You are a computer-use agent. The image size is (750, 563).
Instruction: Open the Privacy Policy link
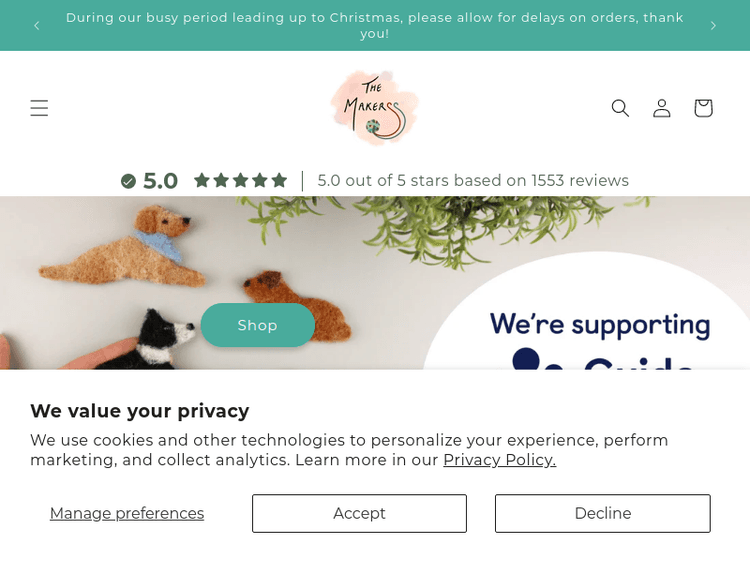(x=499, y=460)
